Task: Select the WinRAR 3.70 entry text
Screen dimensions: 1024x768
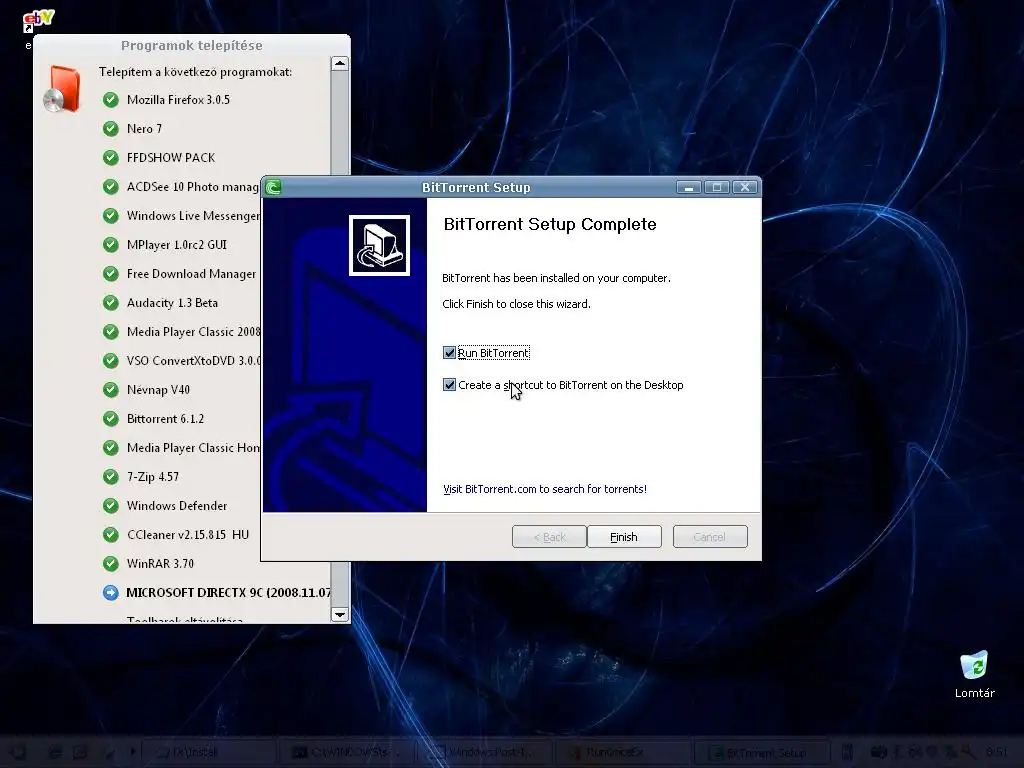Action: click(160, 564)
